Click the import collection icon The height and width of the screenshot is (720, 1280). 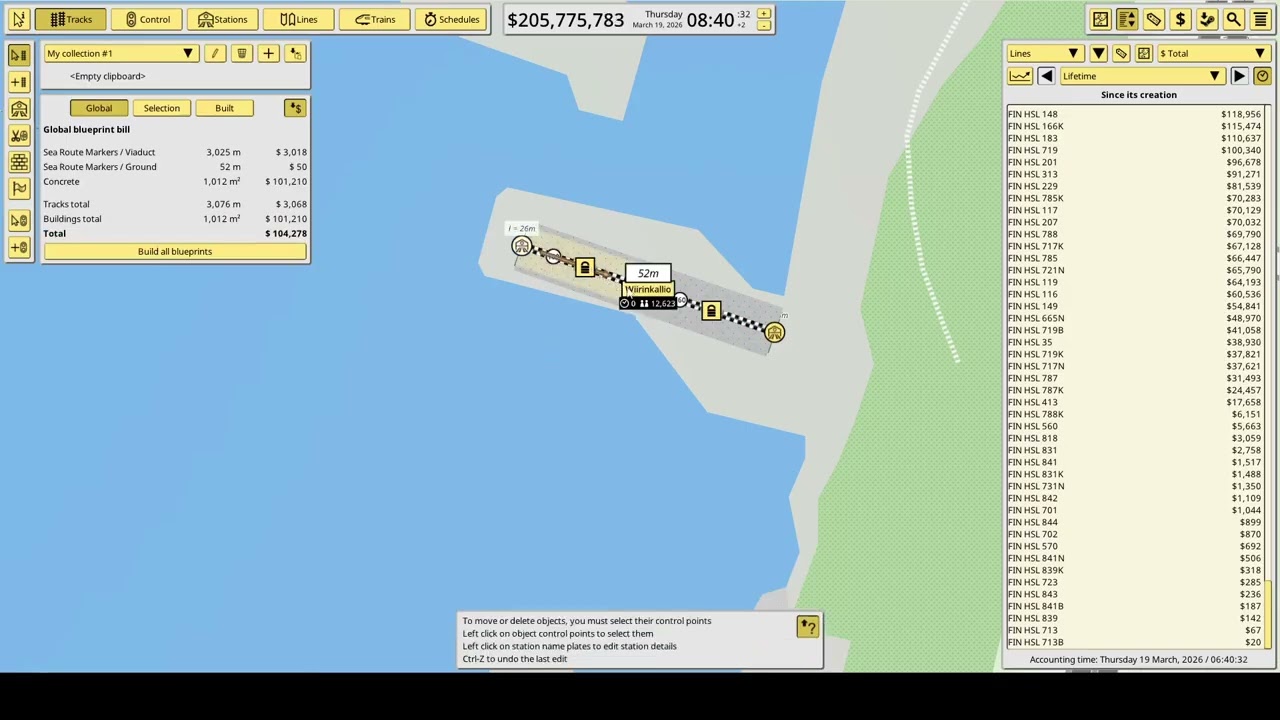295,53
